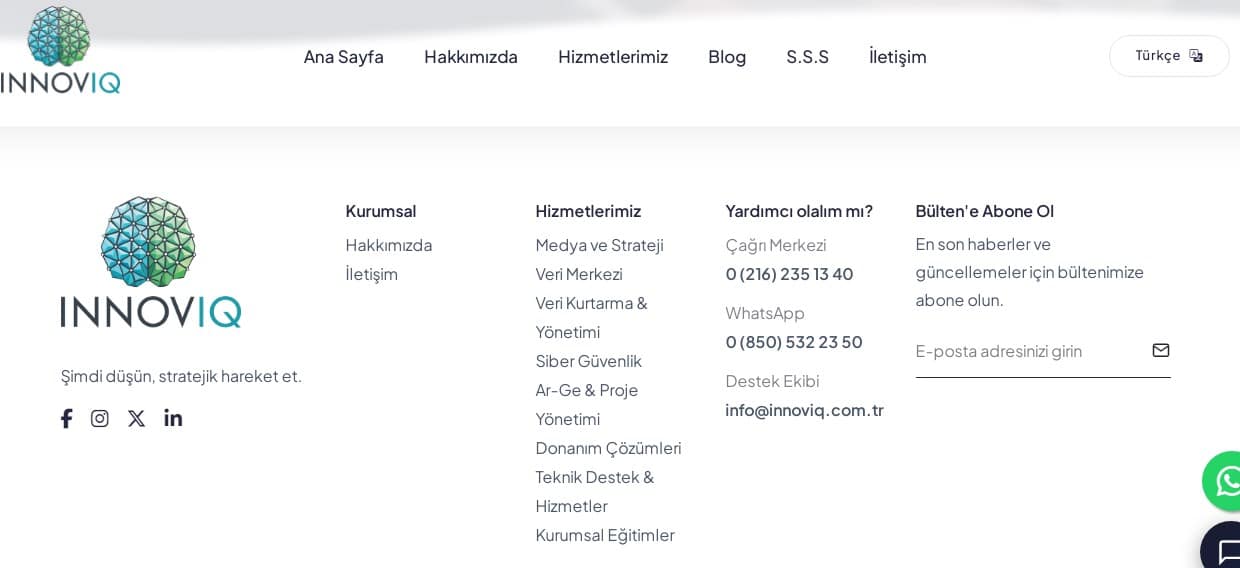Screen dimensions: 1240x568
Task: Open the Siber Güvenlik footer link
Action: (588, 361)
